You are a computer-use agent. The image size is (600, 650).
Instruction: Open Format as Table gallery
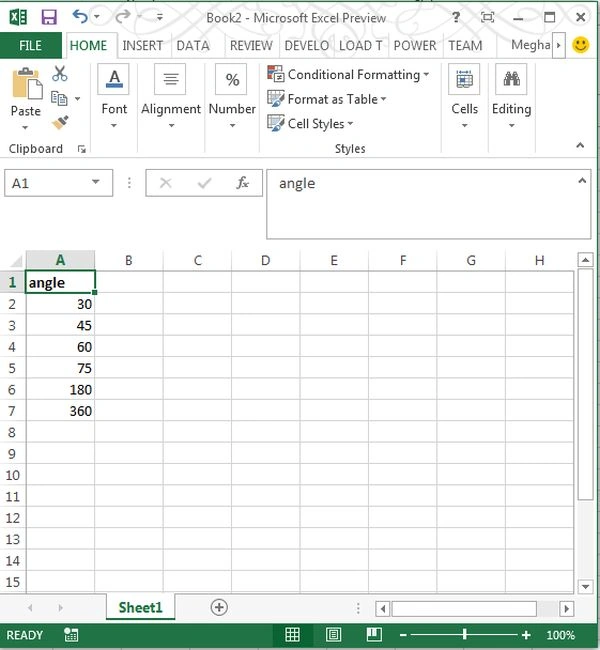pos(327,99)
